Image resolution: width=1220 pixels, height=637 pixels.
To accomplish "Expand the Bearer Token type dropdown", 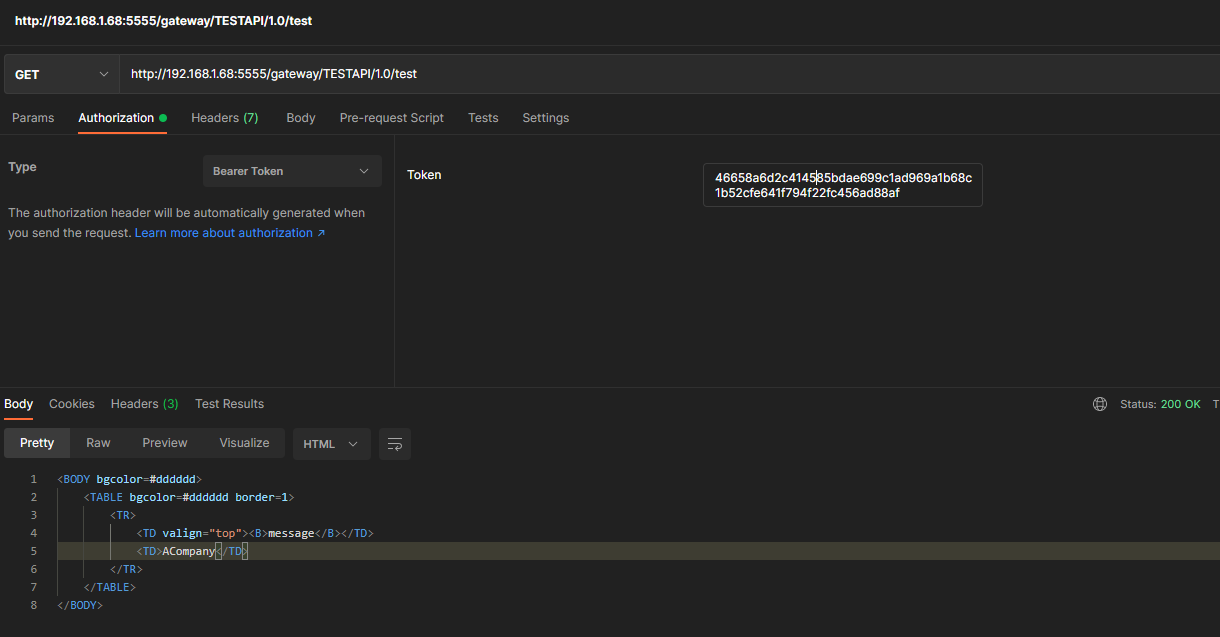I will tap(292, 171).
